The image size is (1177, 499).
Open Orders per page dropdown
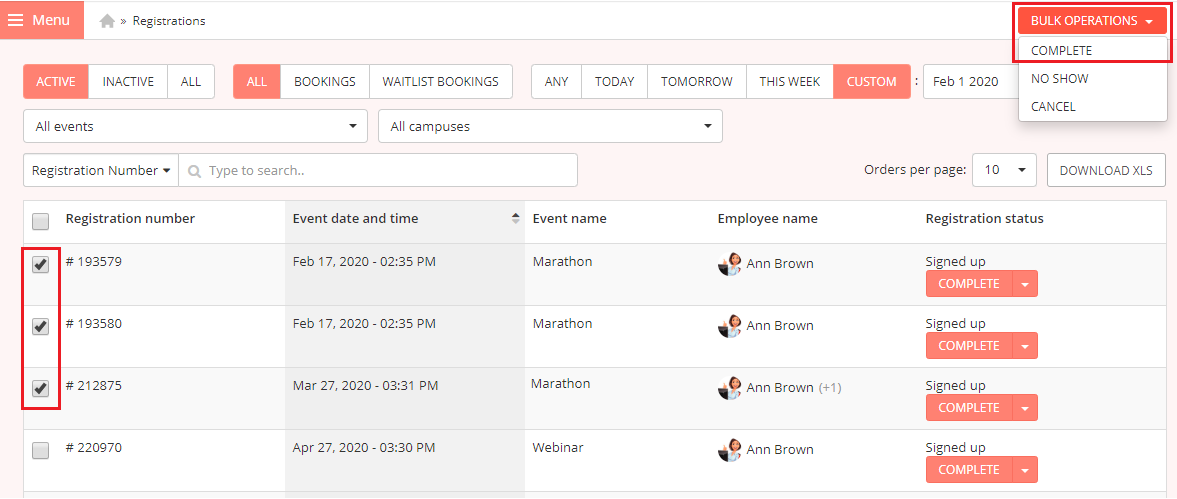pos(1004,170)
